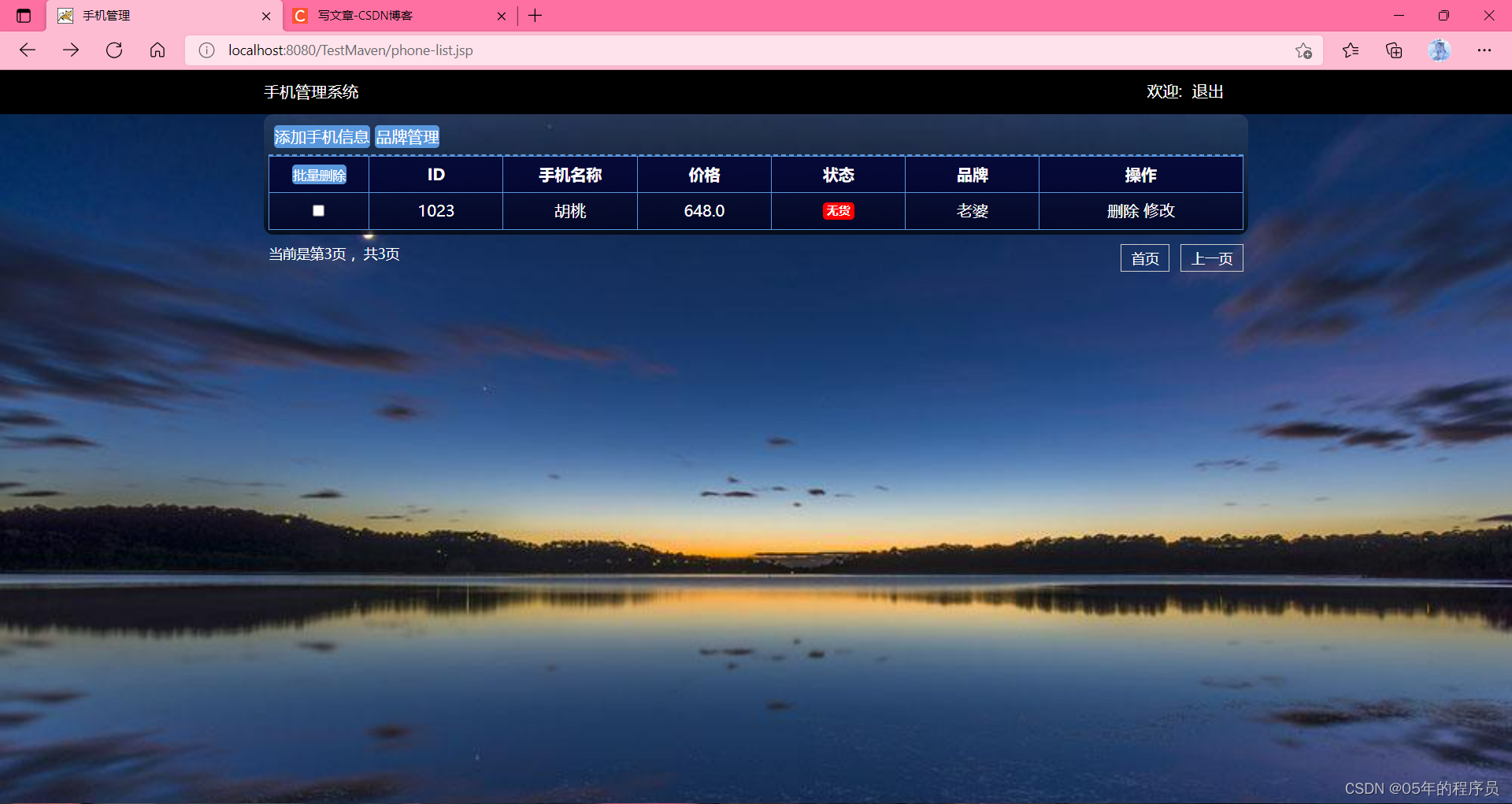Screen dimensions: 1512x804
Task: Refresh the phone-list.jsp page
Action: coord(114,50)
